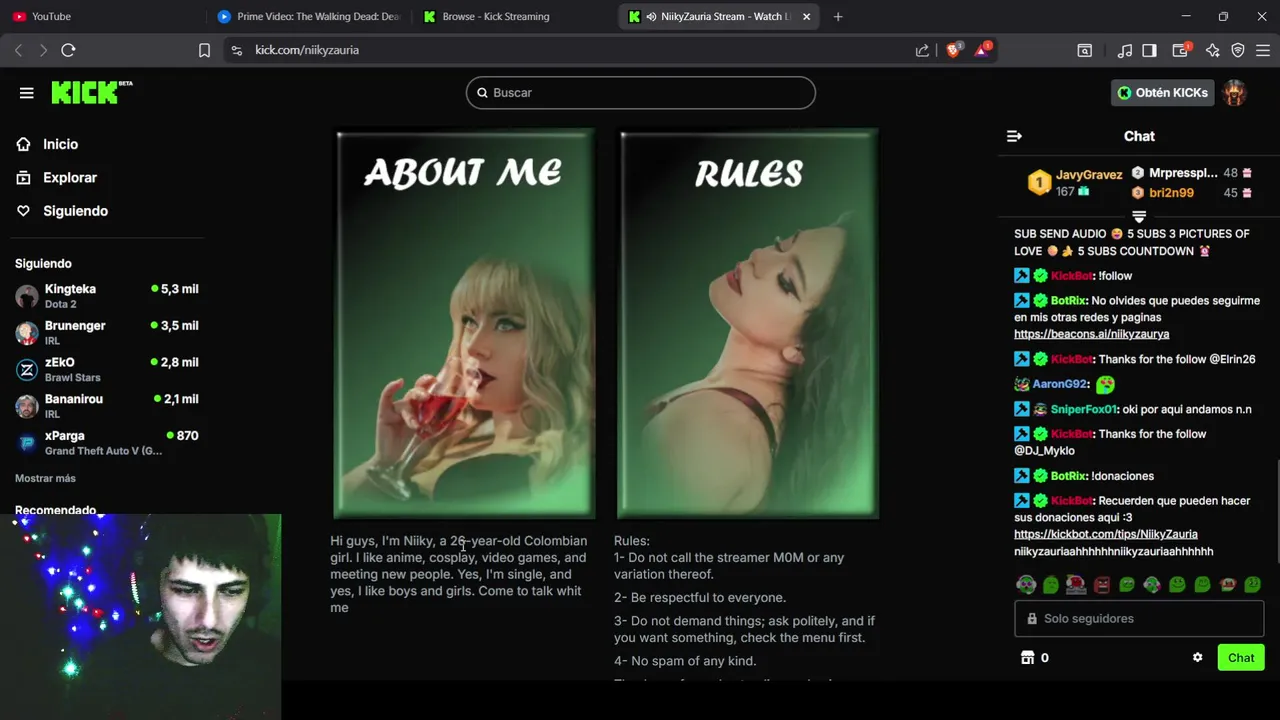This screenshot has height=720, width=1280.
Task: Switch to the YouTube tab
Action: click(103, 16)
